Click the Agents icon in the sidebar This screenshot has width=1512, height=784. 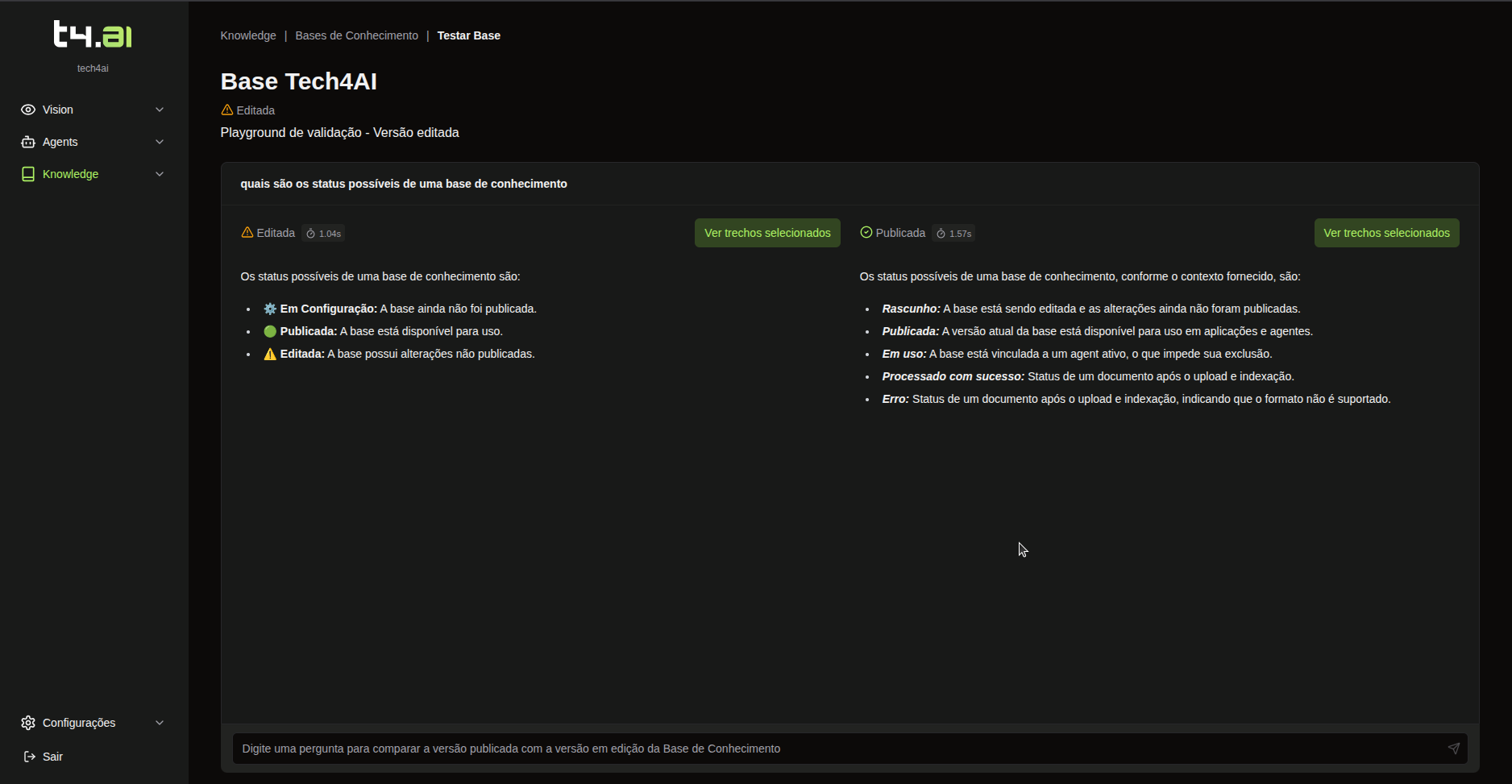pos(28,142)
